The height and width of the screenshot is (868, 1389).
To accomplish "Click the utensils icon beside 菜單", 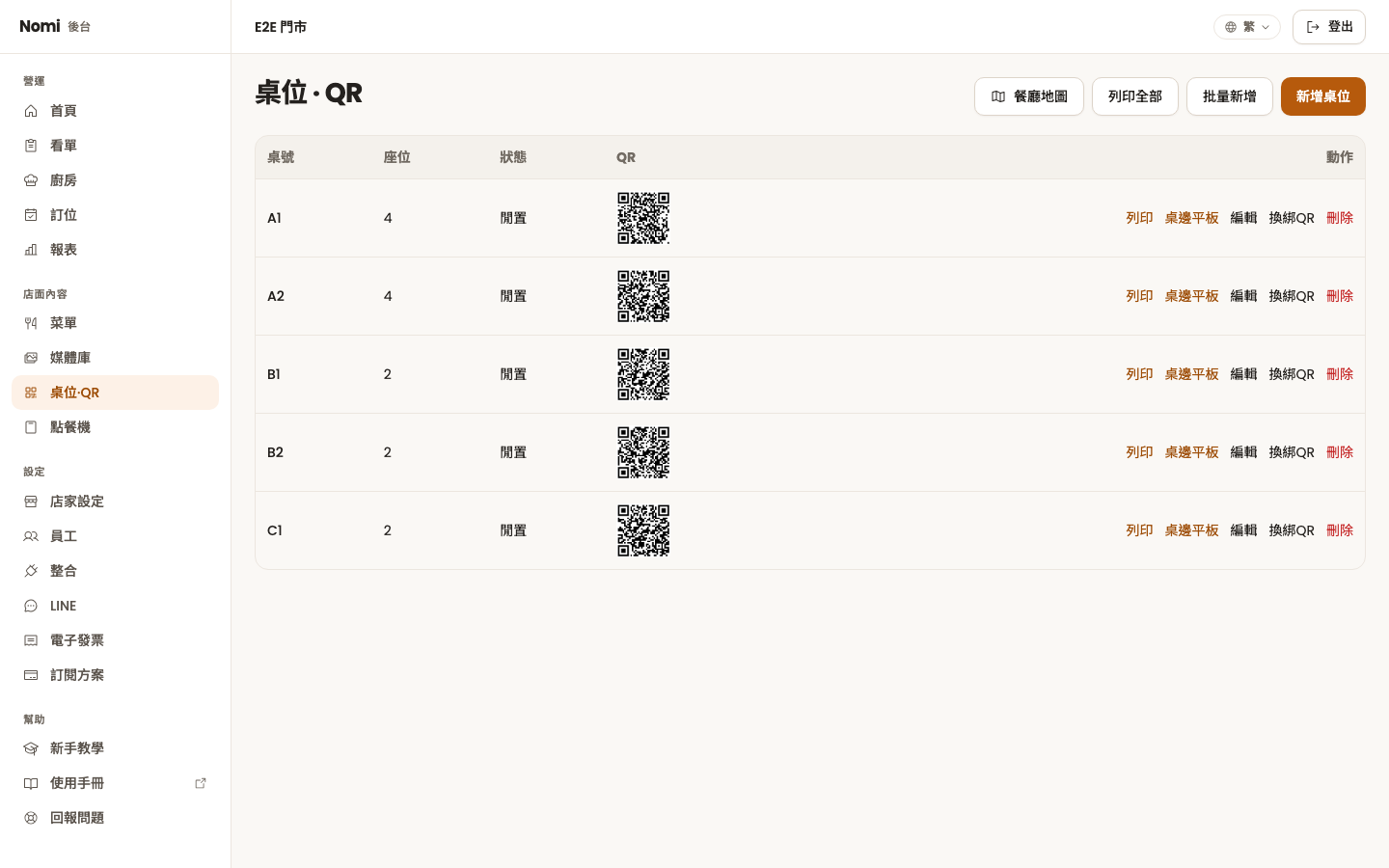I will tap(31, 323).
